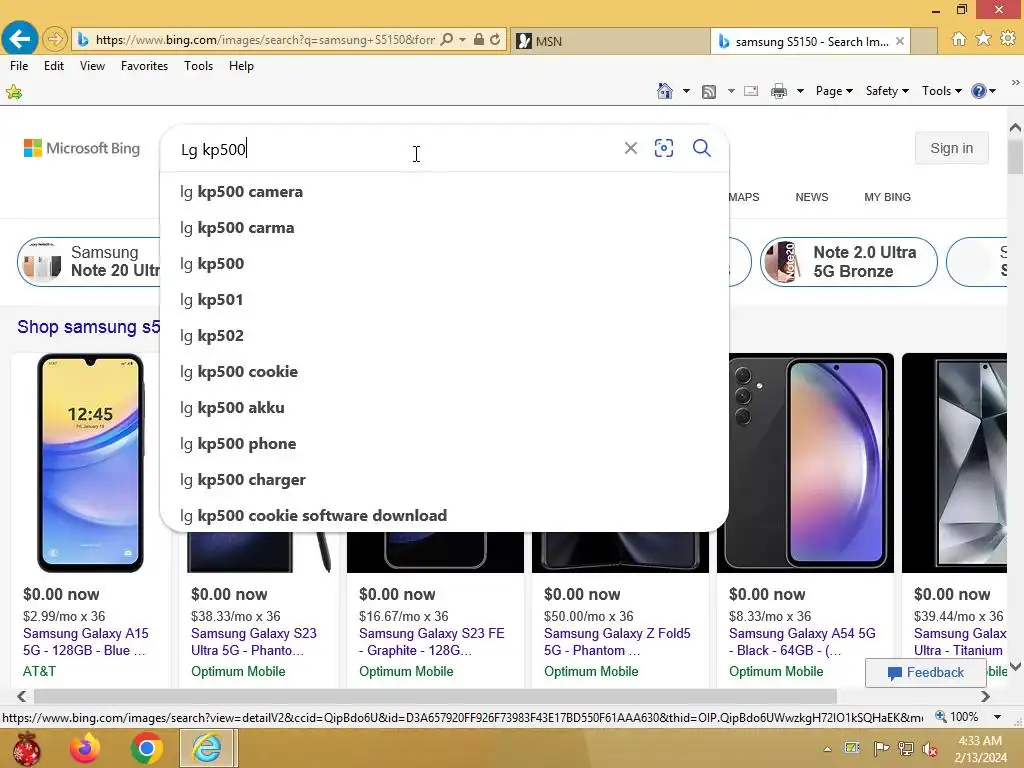The height and width of the screenshot is (768, 1024).
Task: Click the RSS feeds icon
Action: (x=709, y=91)
